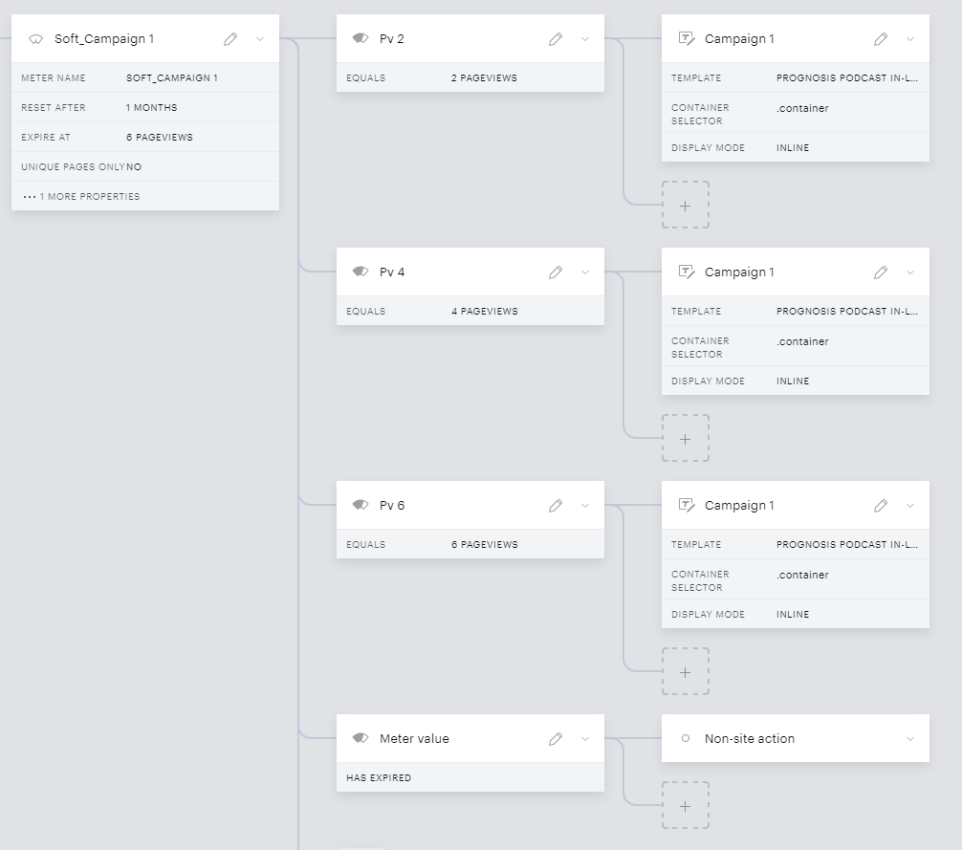962x850 pixels.
Task: Click the Pv 4 node title
Action: click(x=392, y=272)
